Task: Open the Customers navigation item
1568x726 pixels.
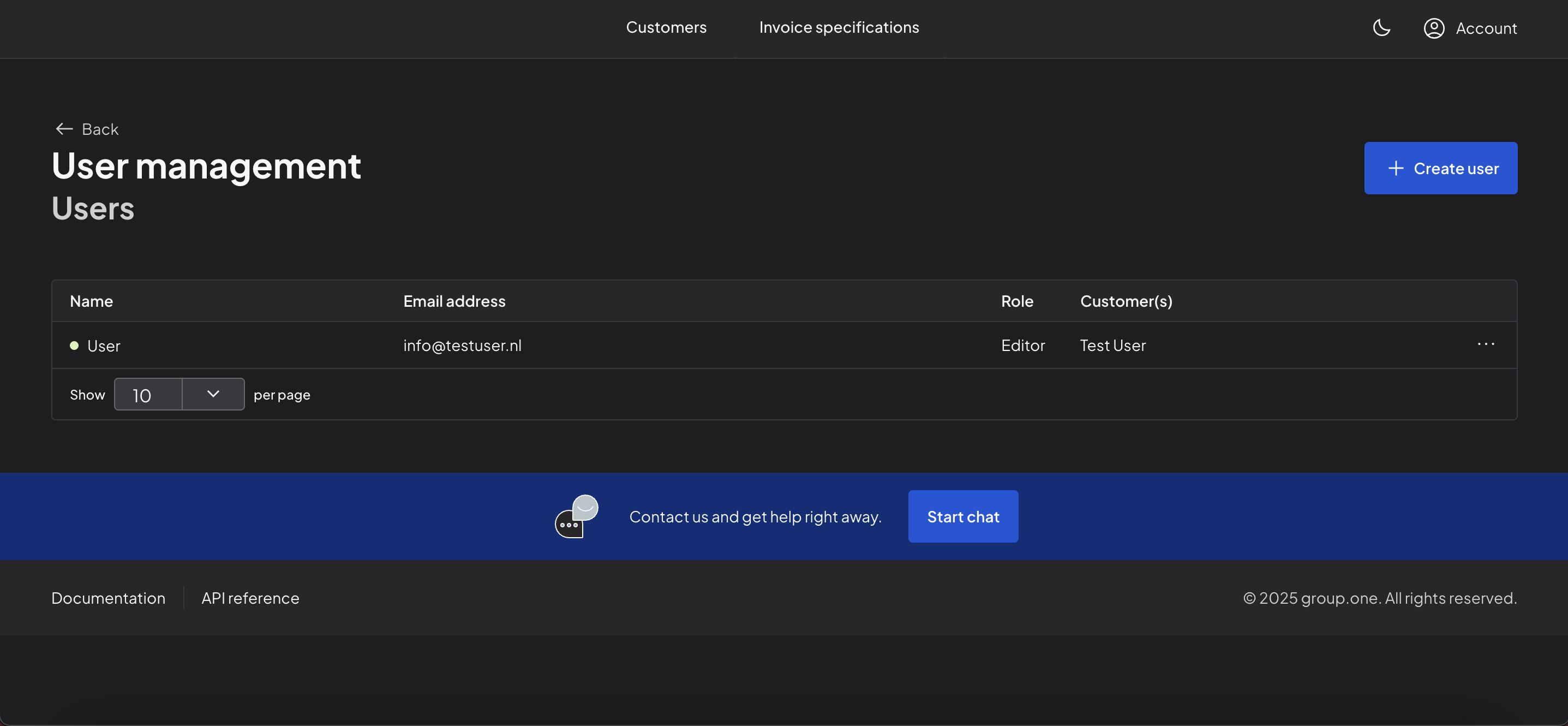Action: coord(666,27)
